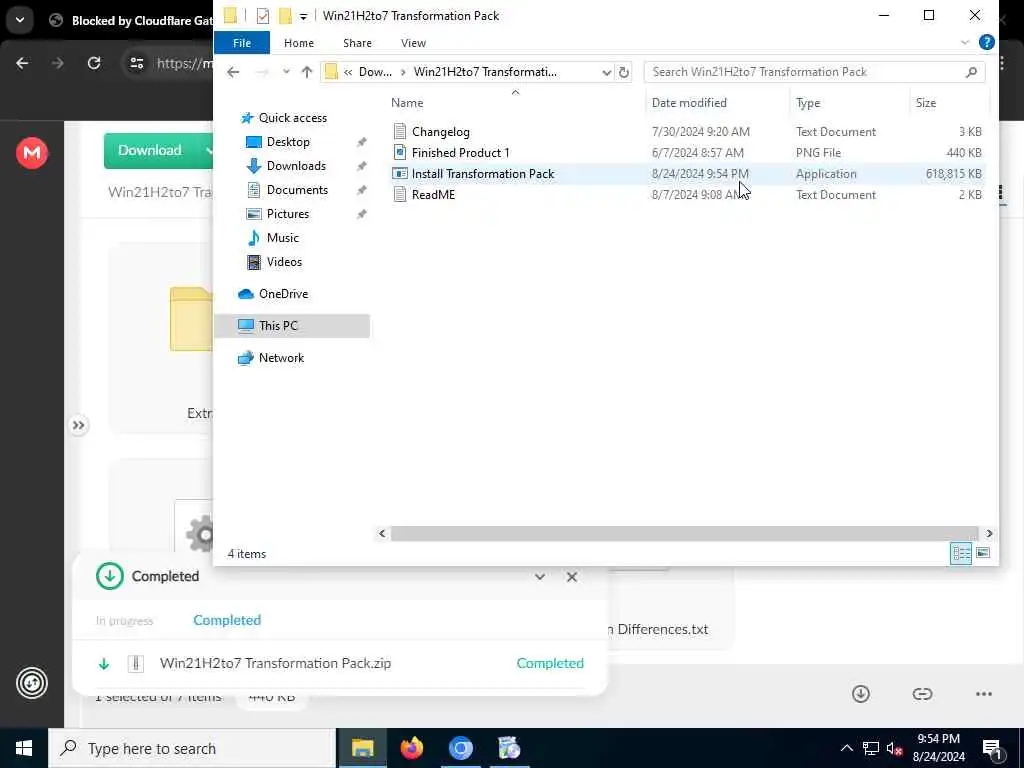Select Quick access in navigation pane
This screenshot has width=1024, height=768.
tap(293, 118)
